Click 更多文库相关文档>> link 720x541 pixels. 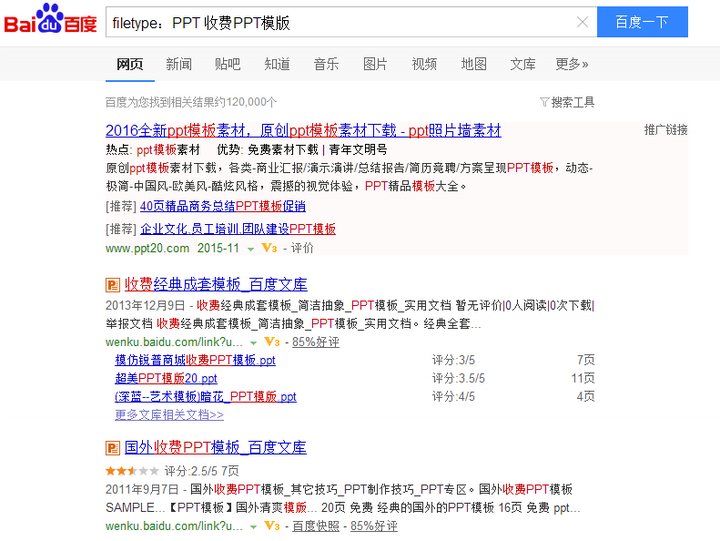[169, 415]
